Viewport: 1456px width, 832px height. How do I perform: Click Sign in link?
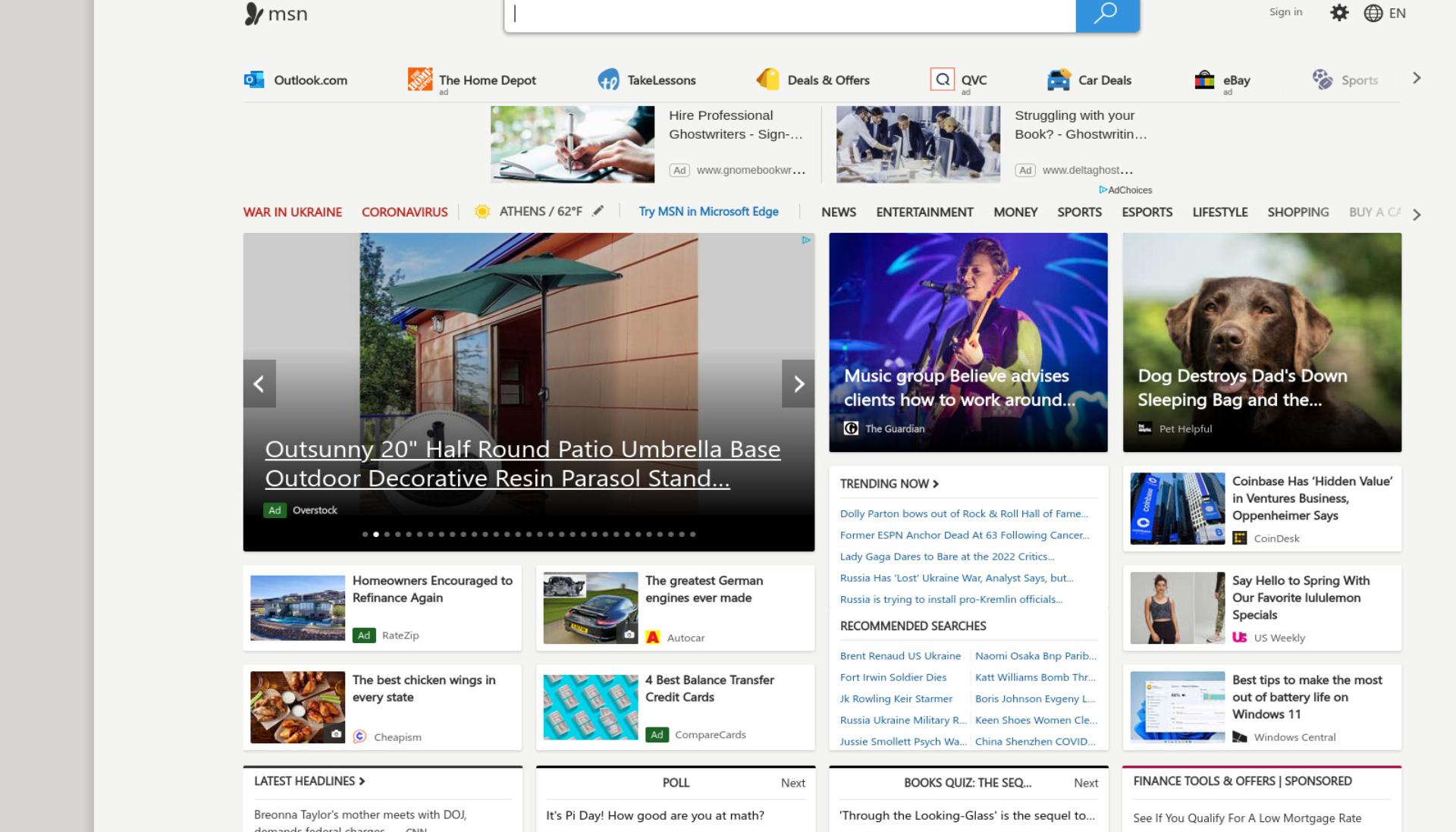click(x=1285, y=11)
